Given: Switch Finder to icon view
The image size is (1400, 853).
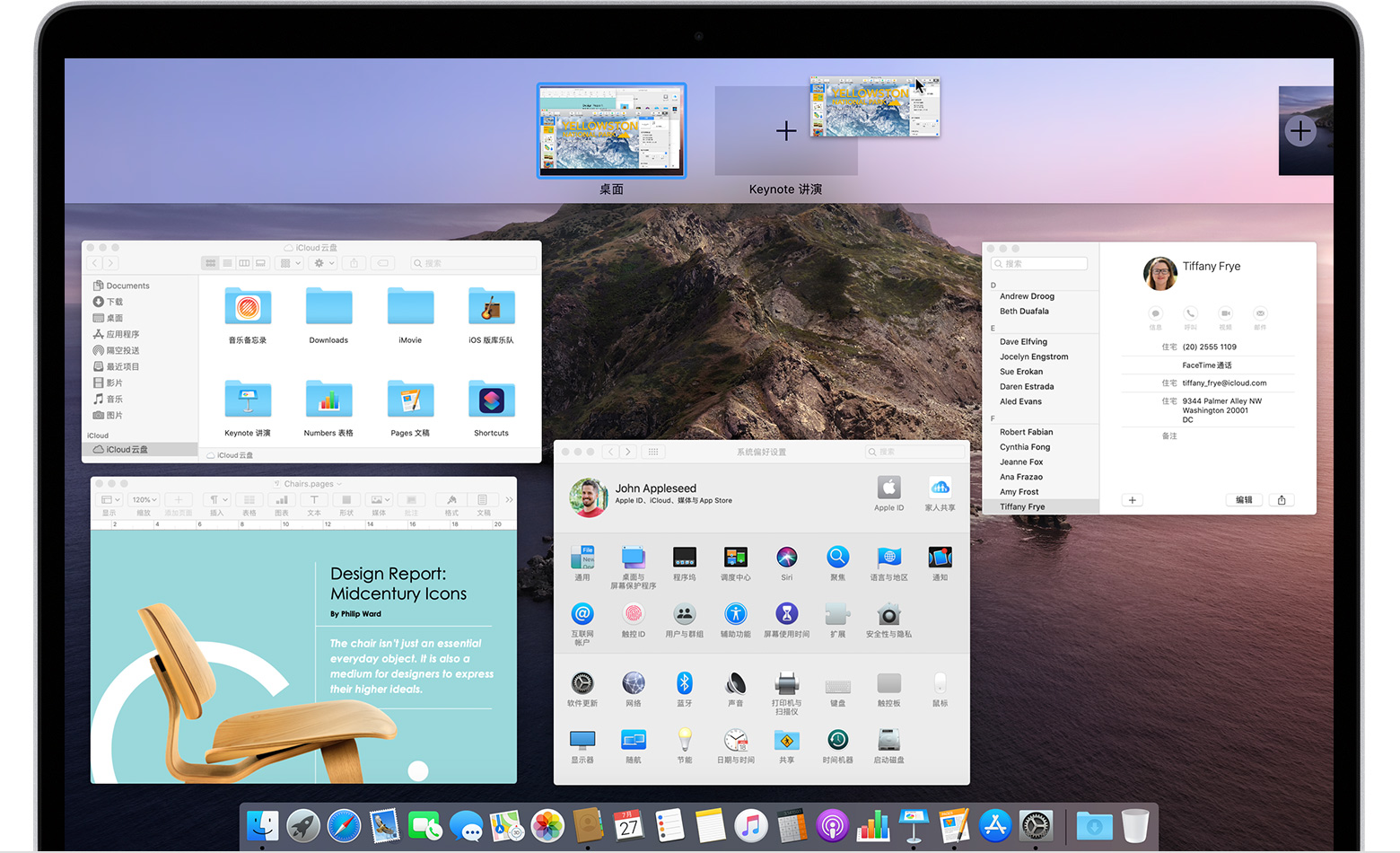Looking at the screenshot, I should (x=211, y=263).
